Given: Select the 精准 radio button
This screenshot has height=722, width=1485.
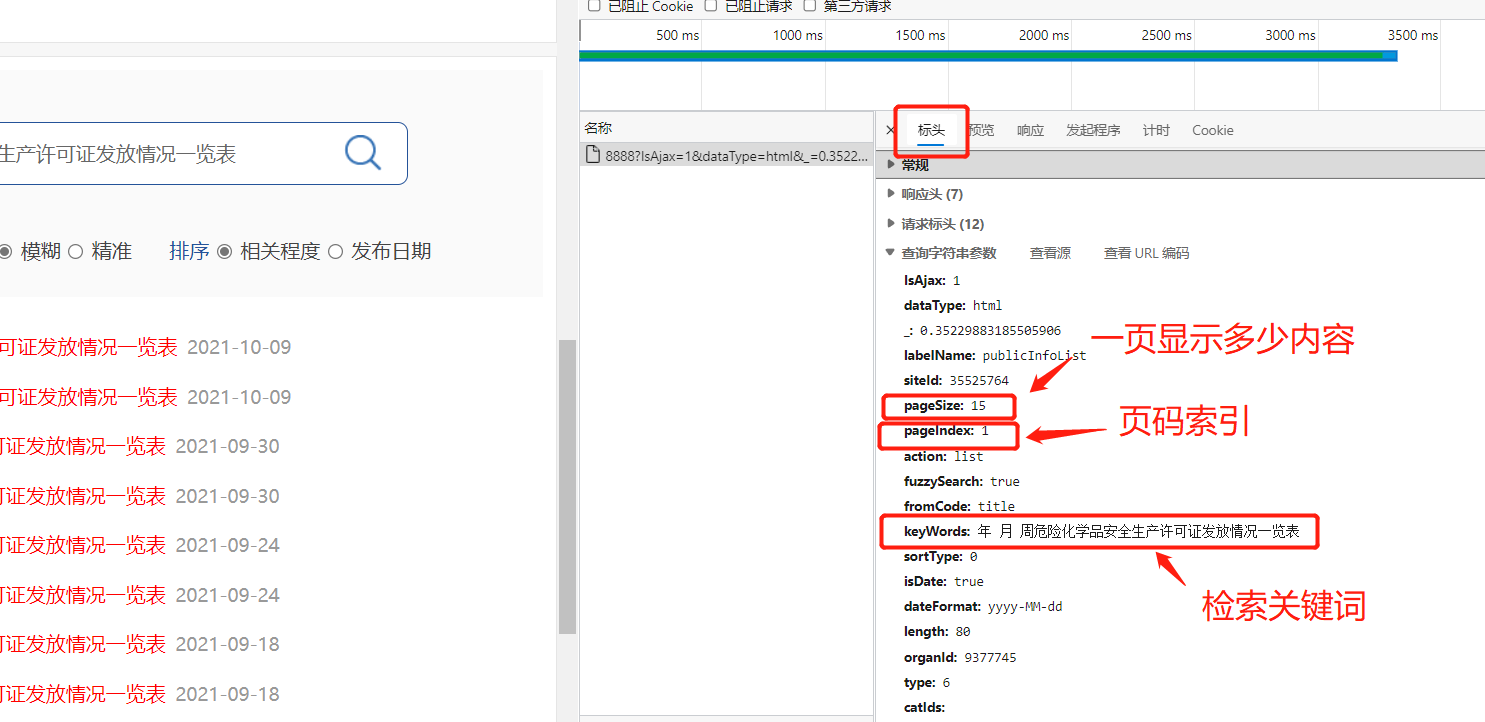Looking at the screenshot, I should point(75,252).
